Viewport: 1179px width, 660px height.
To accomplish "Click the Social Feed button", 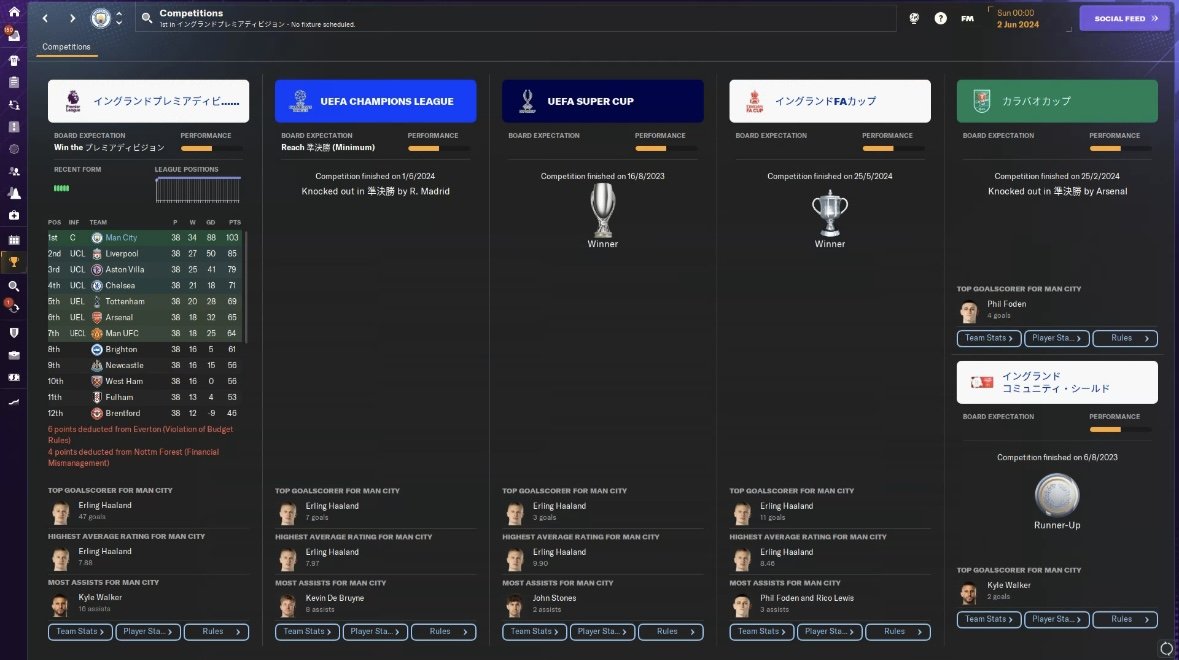I will [x=1124, y=18].
